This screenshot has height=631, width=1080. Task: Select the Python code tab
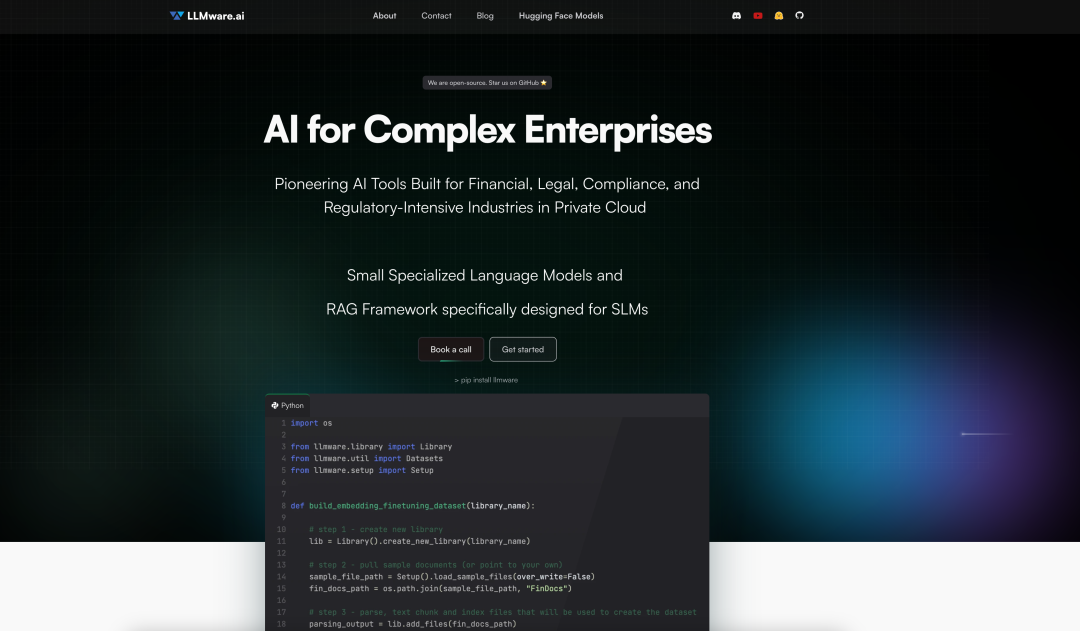coord(288,405)
